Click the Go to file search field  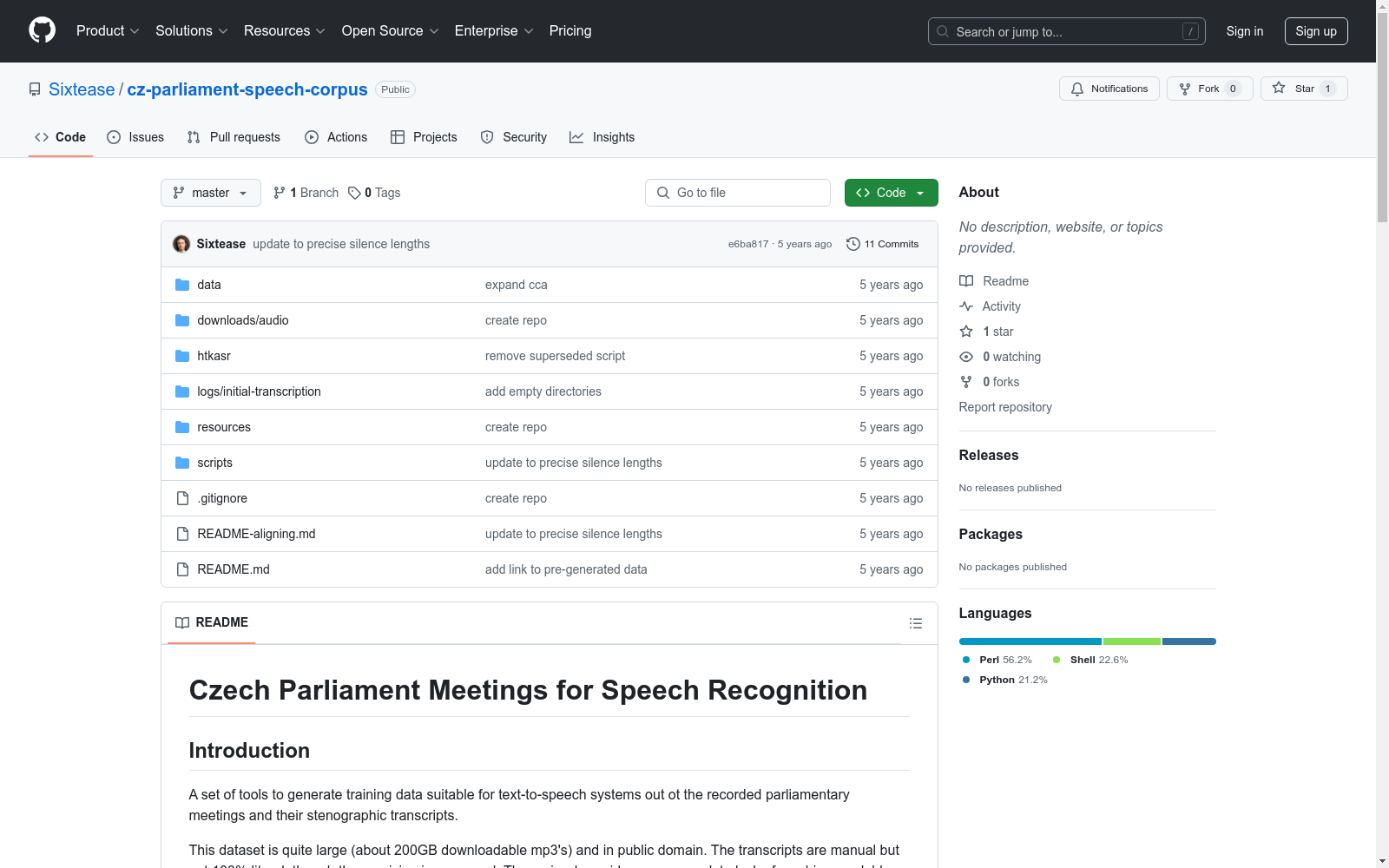[x=738, y=193]
